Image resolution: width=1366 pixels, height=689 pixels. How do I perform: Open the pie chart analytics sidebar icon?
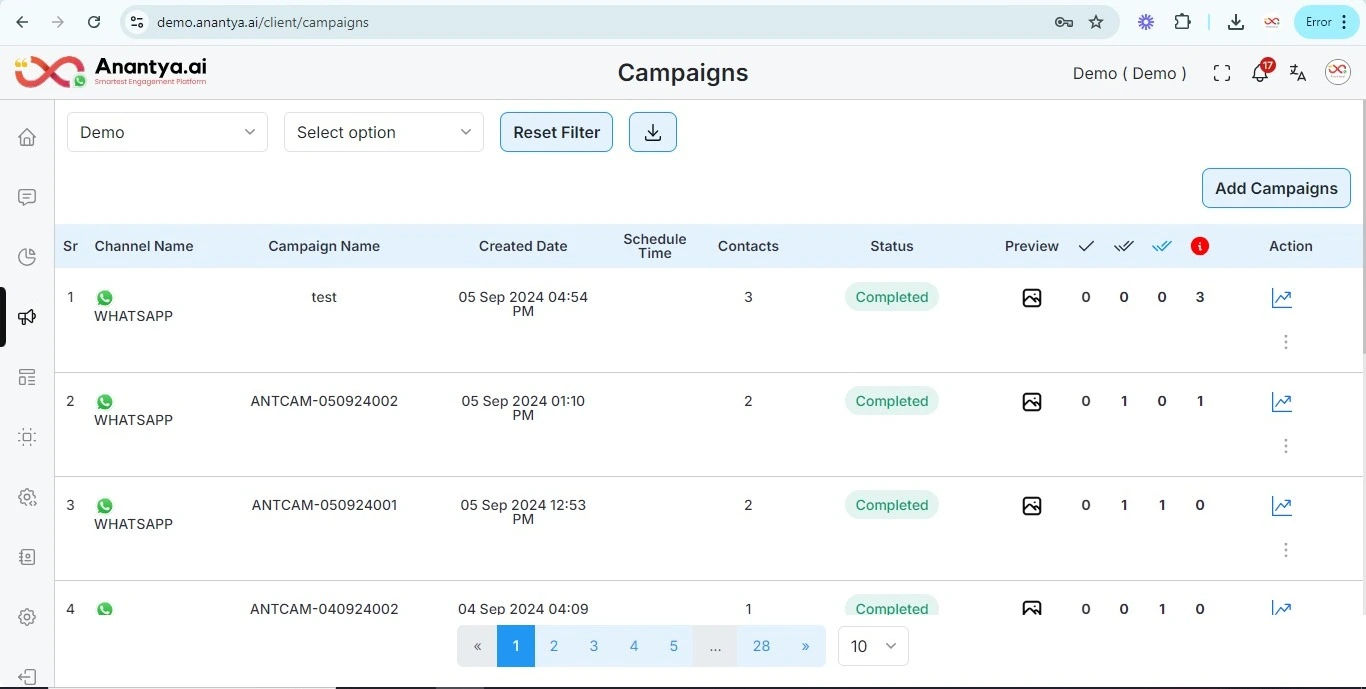(27, 257)
